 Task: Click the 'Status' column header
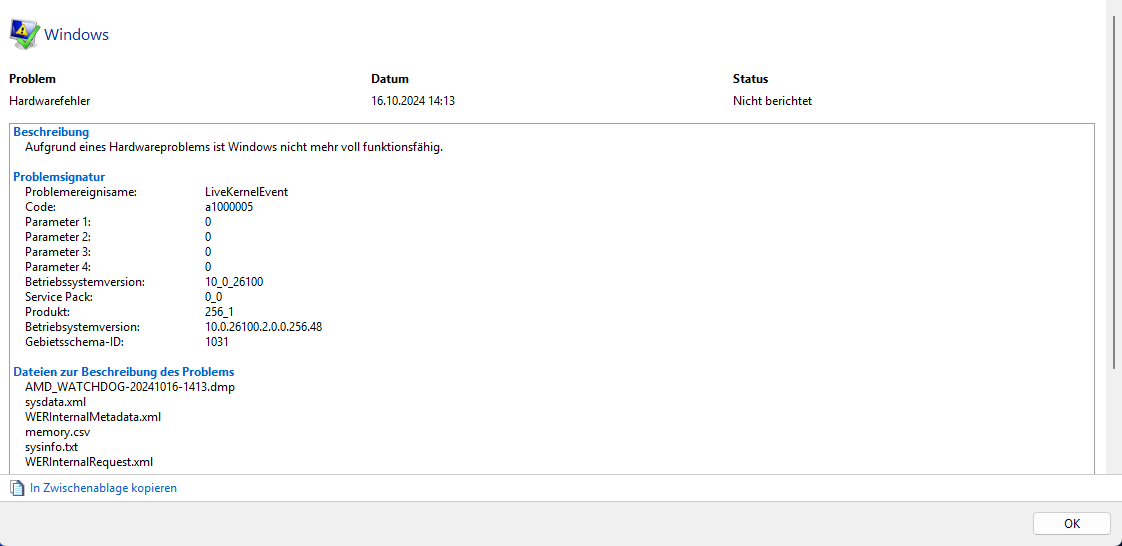click(751, 79)
